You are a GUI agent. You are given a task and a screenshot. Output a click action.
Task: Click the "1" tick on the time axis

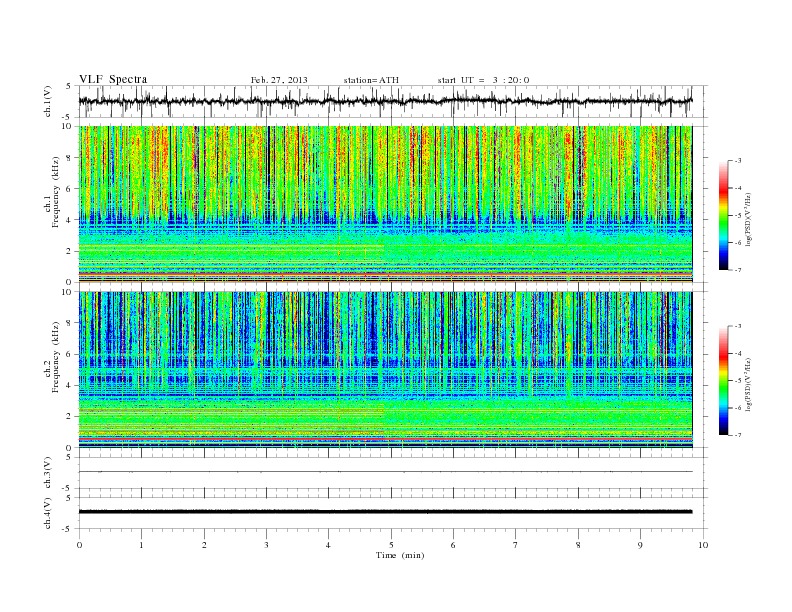coord(141,545)
